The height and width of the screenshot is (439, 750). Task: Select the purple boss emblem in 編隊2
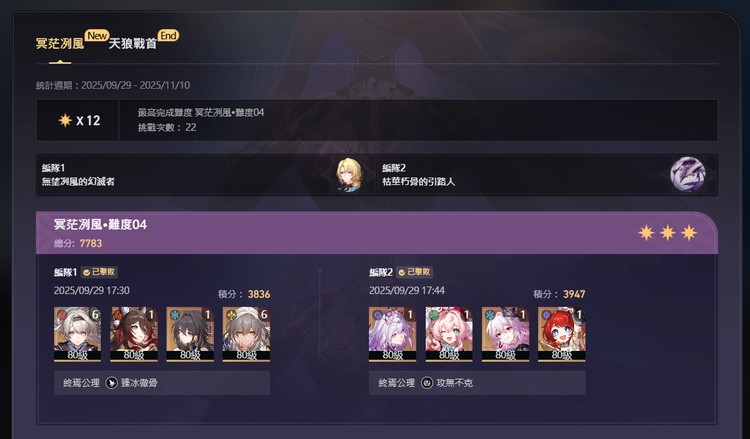[688, 175]
